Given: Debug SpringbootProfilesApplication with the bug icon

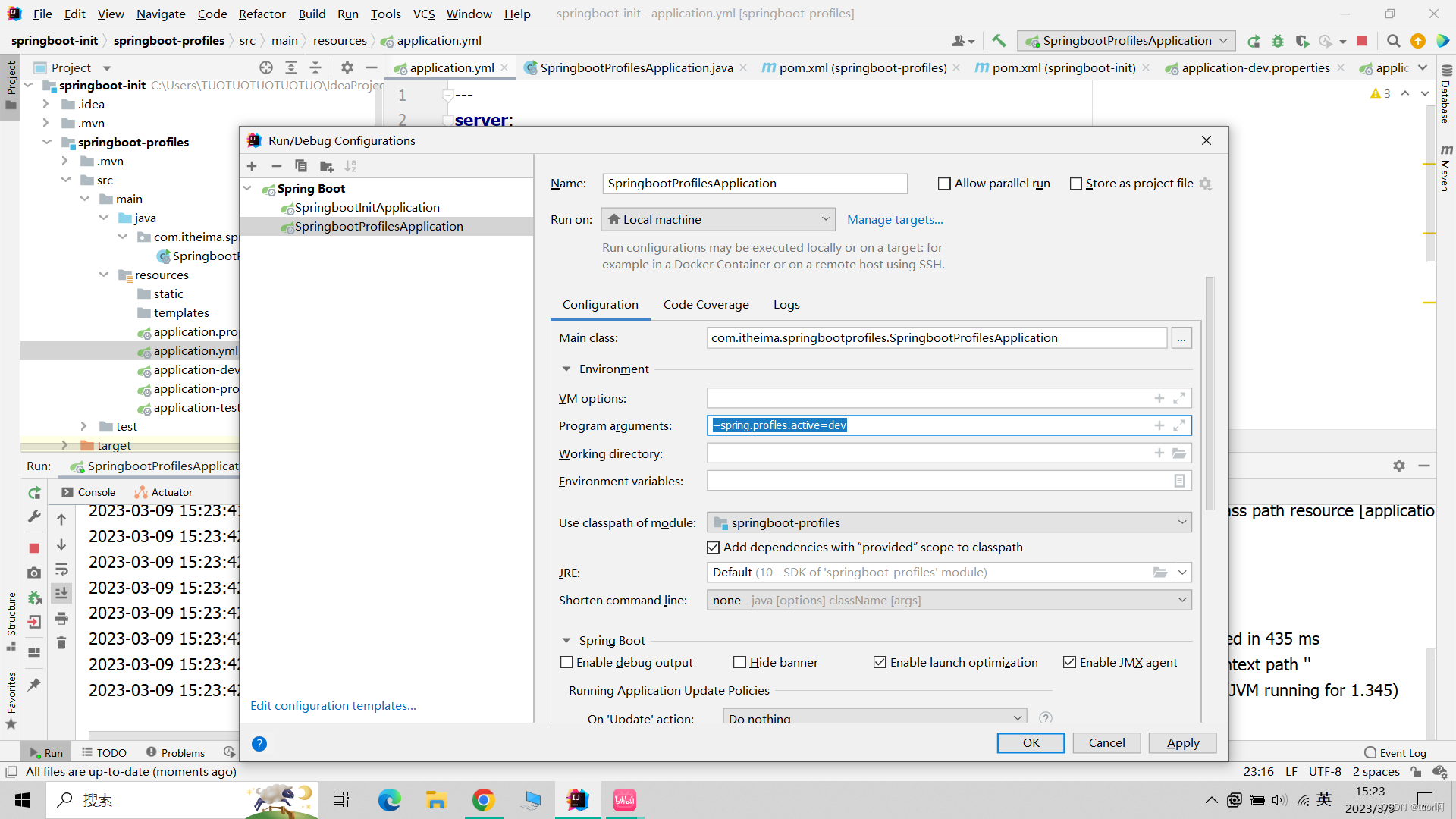Looking at the screenshot, I should click(x=1278, y=41).
